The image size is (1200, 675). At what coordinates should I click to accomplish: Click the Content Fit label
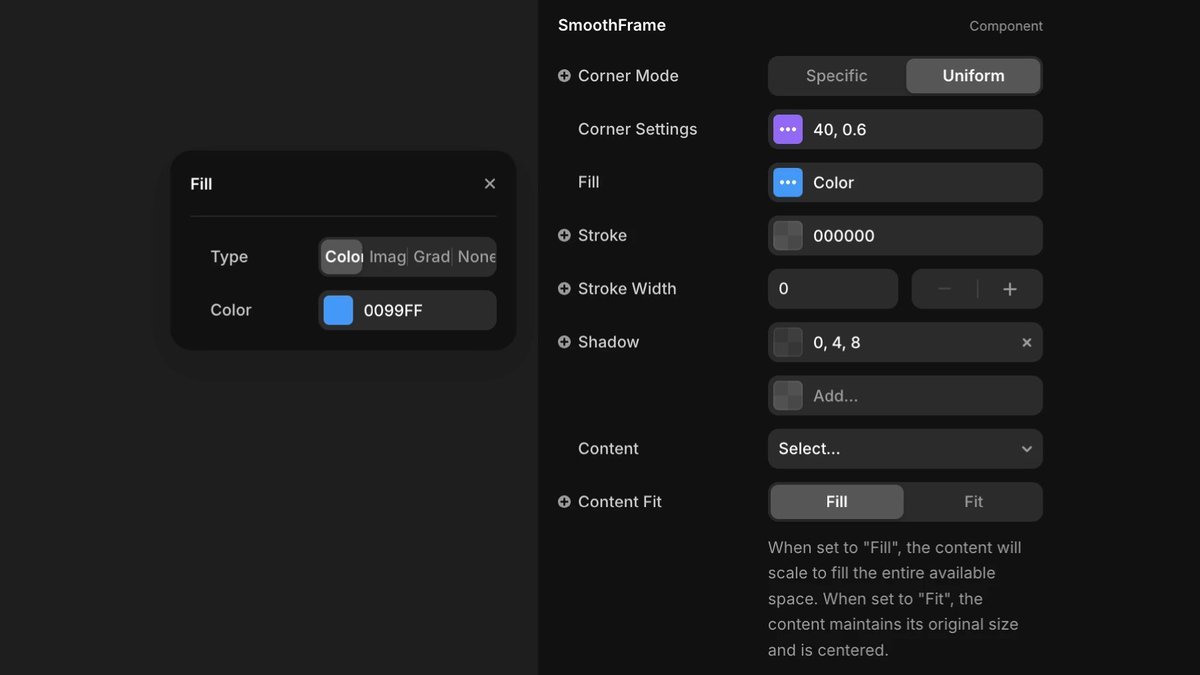pos(620,502)
